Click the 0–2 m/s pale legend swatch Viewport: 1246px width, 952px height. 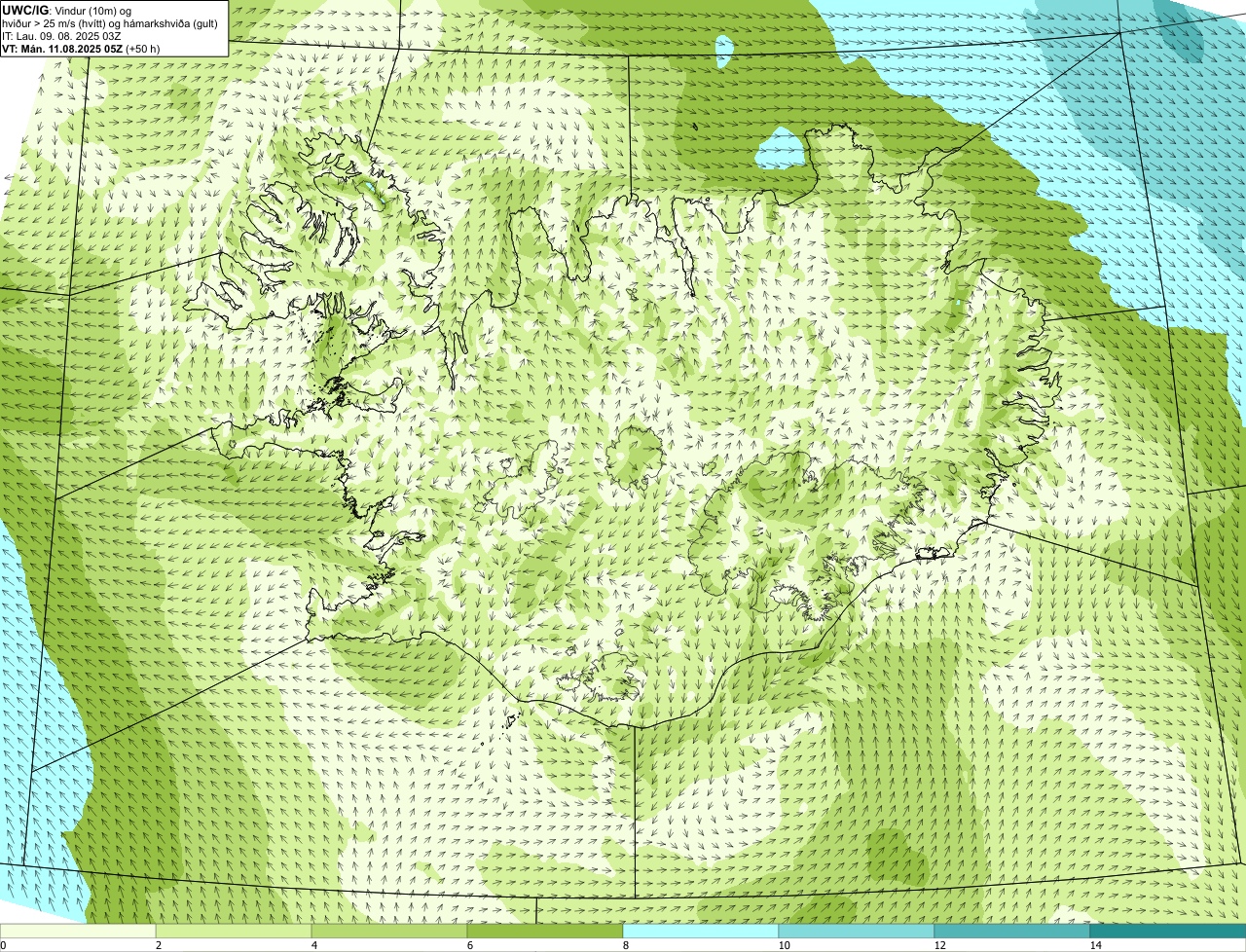click(x=78, y=931)
